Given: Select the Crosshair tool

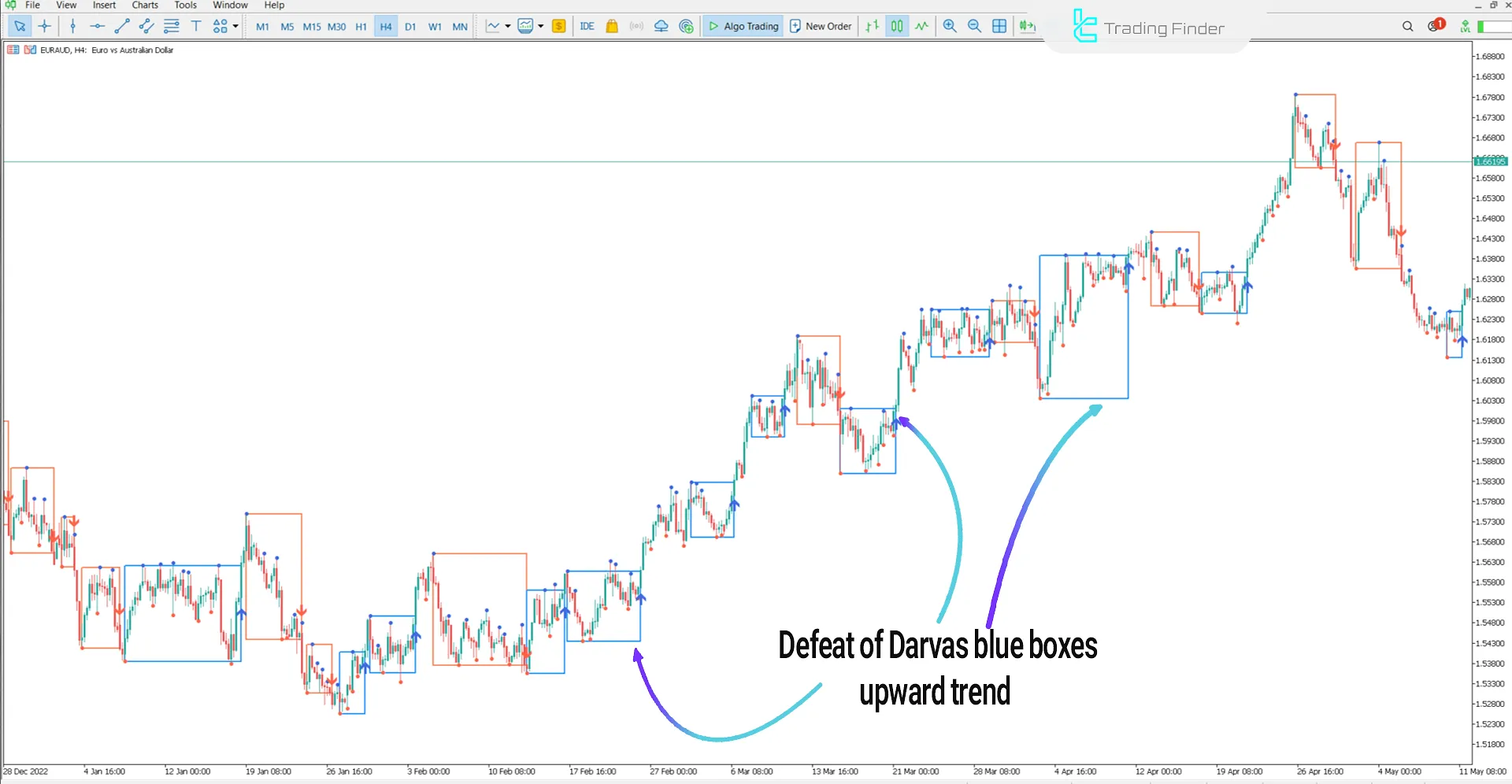Looking at the screenshot, I should [45, 26].
